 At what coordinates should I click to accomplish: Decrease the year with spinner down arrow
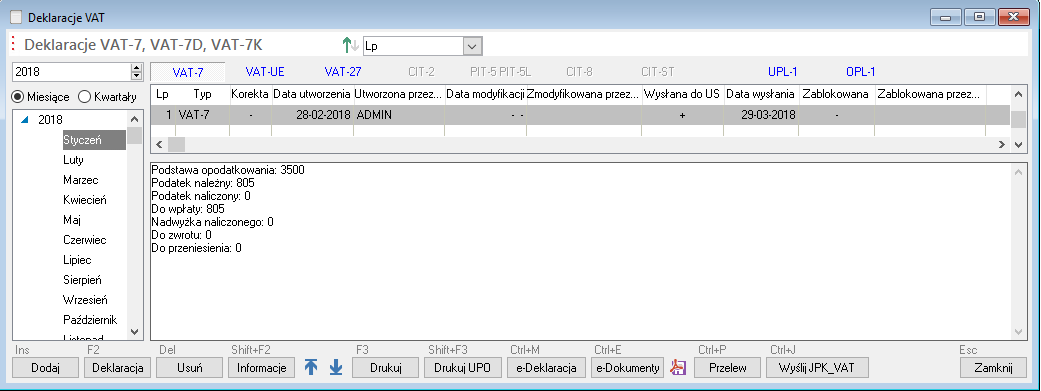tap(137, 76)
